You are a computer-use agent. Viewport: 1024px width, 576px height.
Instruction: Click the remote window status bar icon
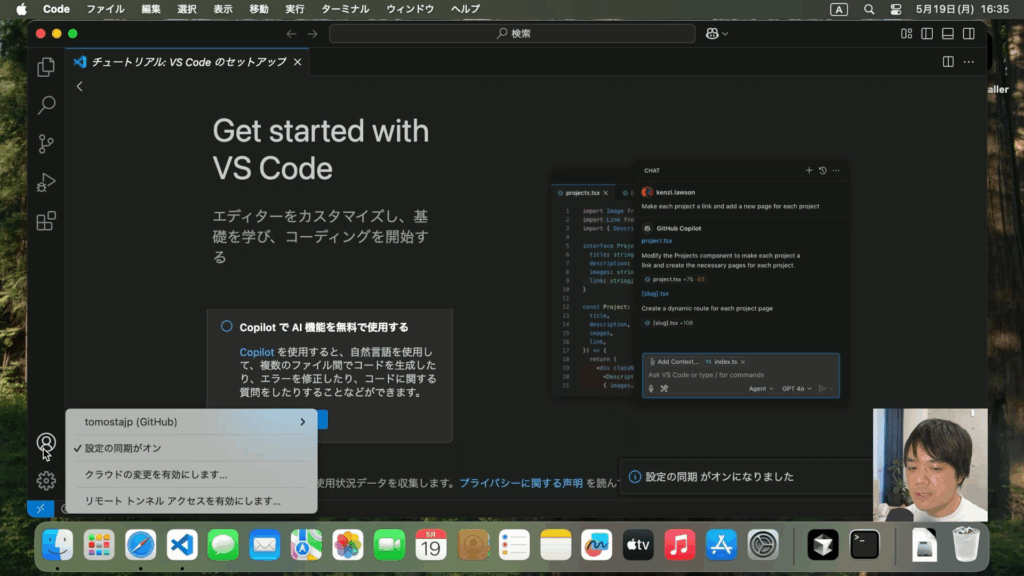click(x=40, y=508)
